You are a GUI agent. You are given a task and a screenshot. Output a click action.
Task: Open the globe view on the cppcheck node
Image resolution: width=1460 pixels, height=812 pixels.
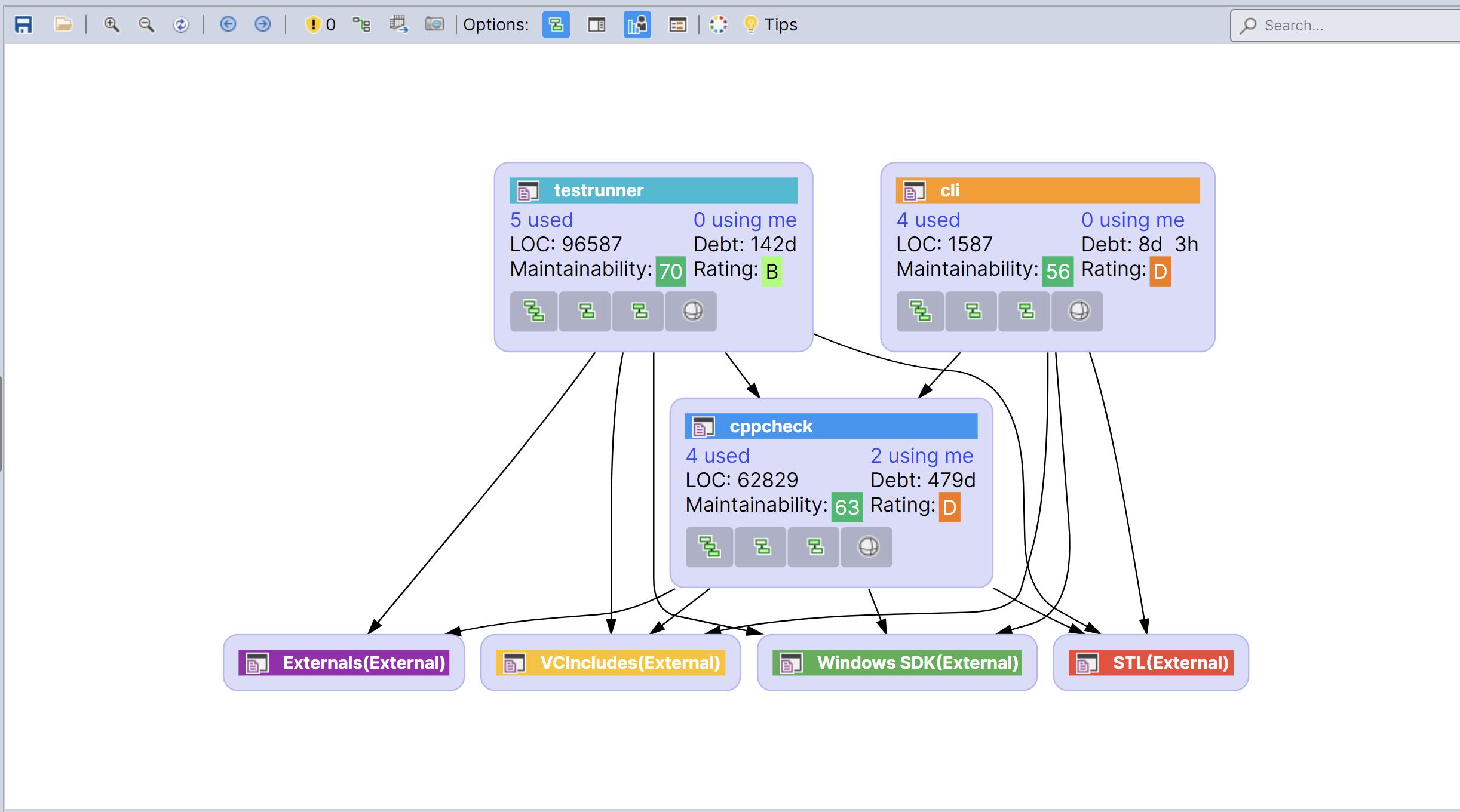(x=867, y=547)
